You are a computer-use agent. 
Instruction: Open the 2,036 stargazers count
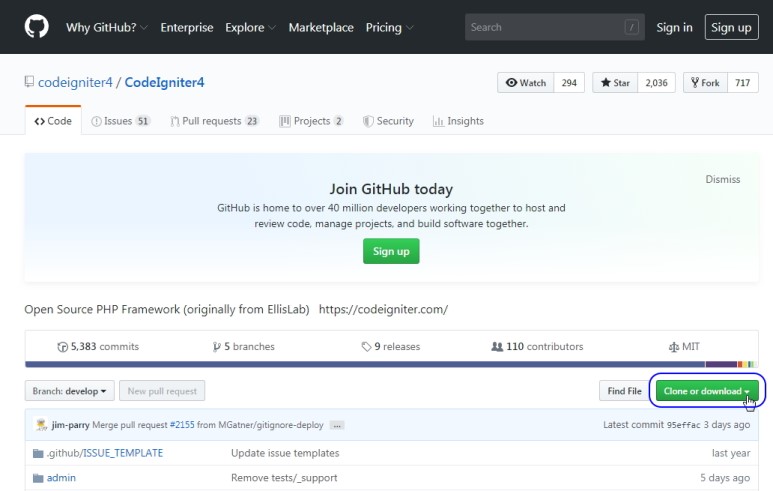[x=656, y=83]
